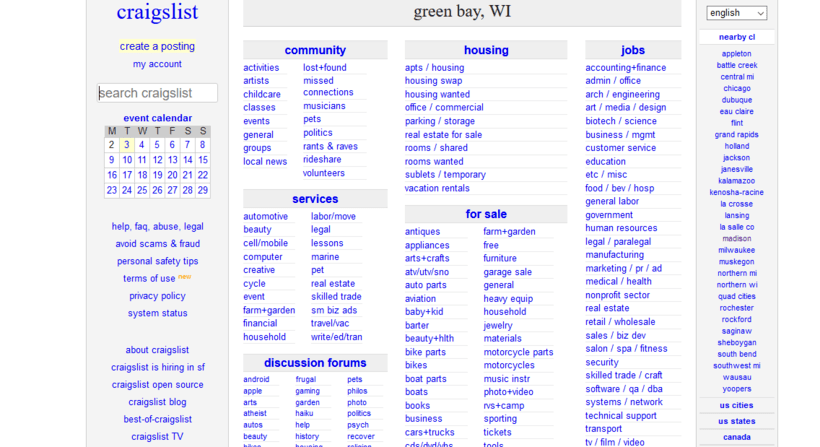Open the english language dropdown
This screenshot has width=820, height=447.
coord(736,13)
